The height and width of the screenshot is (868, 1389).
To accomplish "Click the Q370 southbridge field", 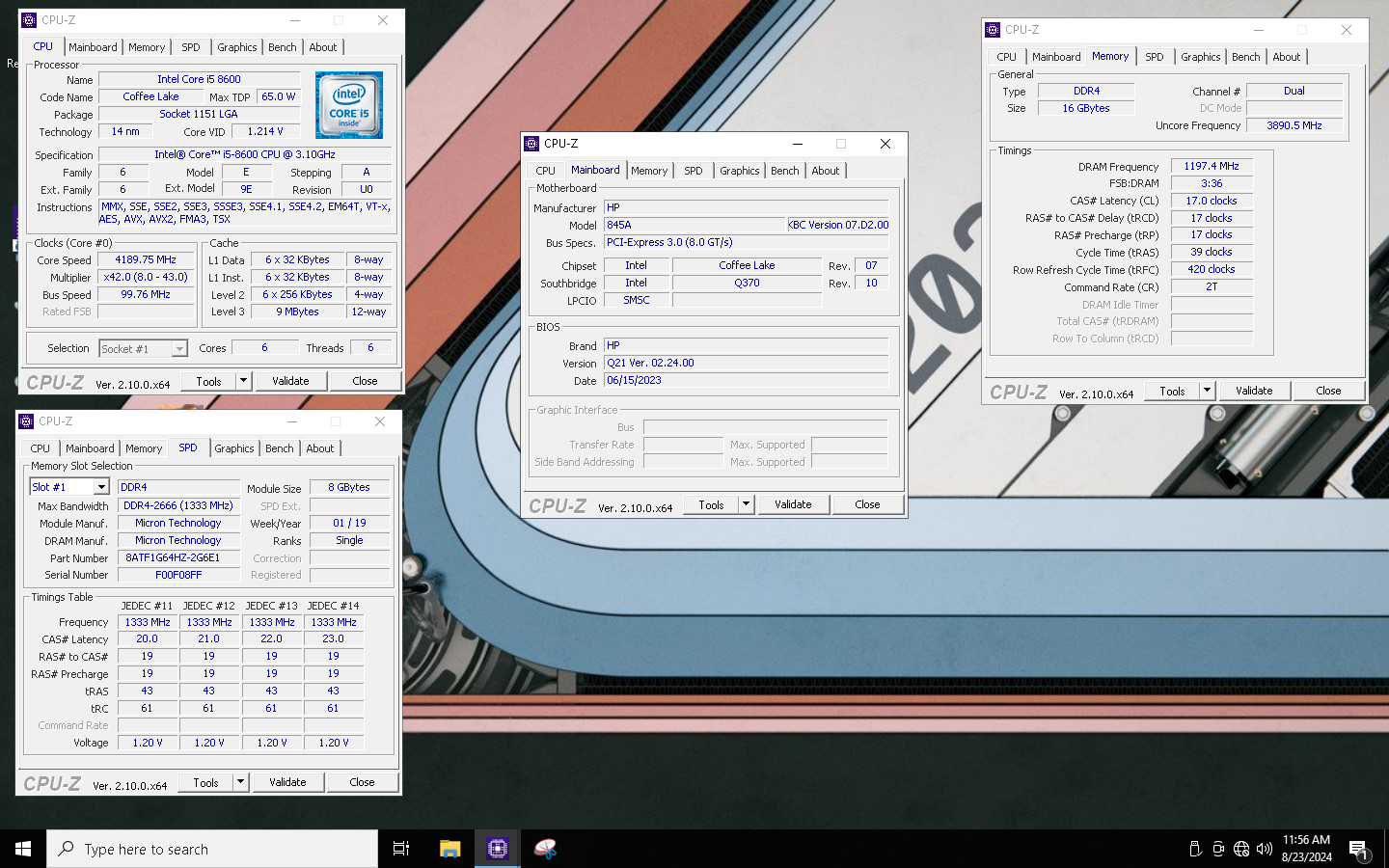I will point(747,283).
